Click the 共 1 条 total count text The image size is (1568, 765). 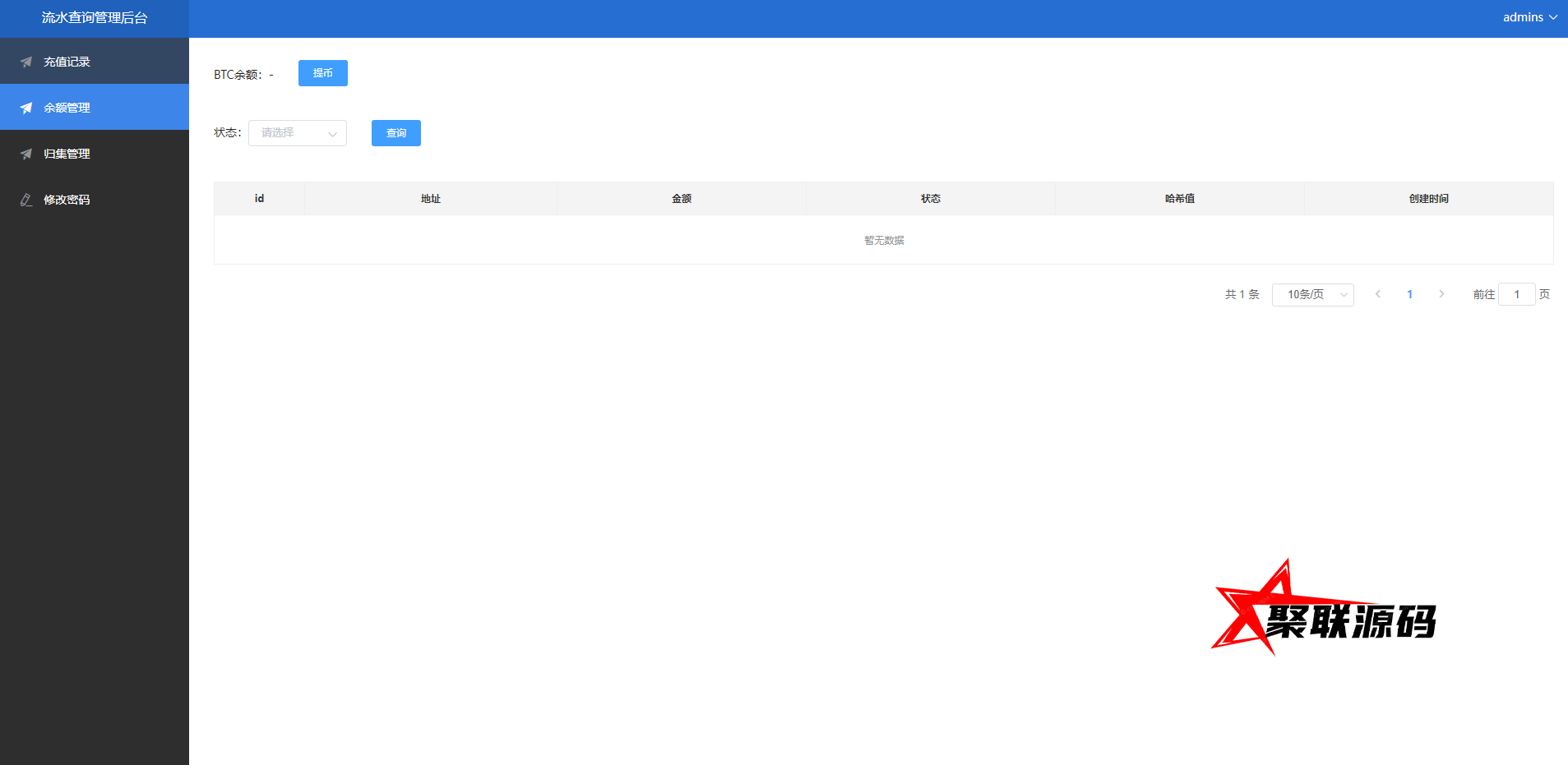(x=1242, y=294)
